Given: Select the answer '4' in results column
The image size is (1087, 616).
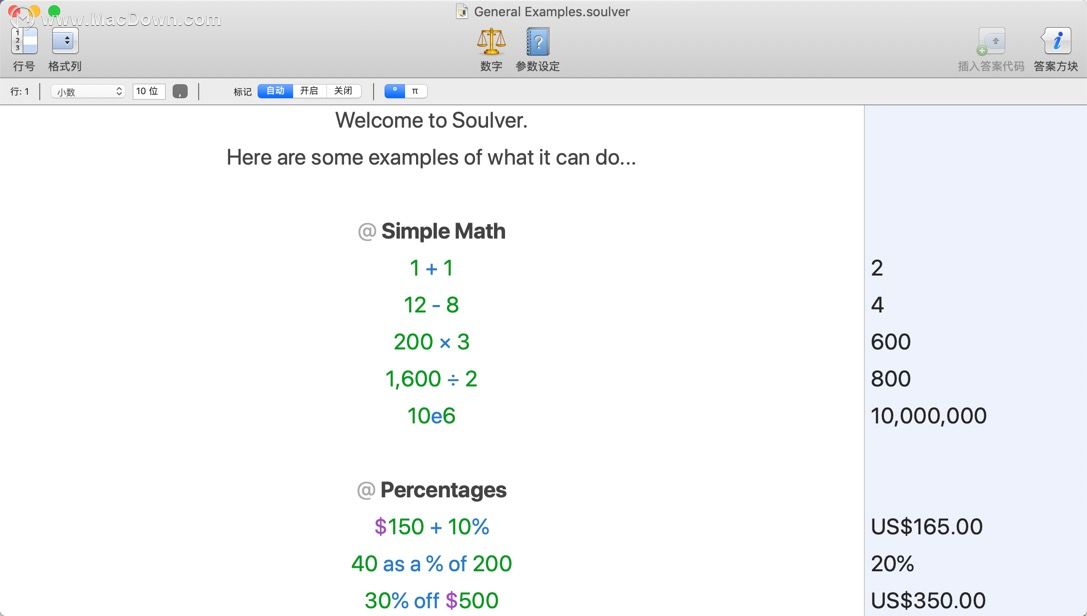Looking at the screenshot, I should (877, 305).
